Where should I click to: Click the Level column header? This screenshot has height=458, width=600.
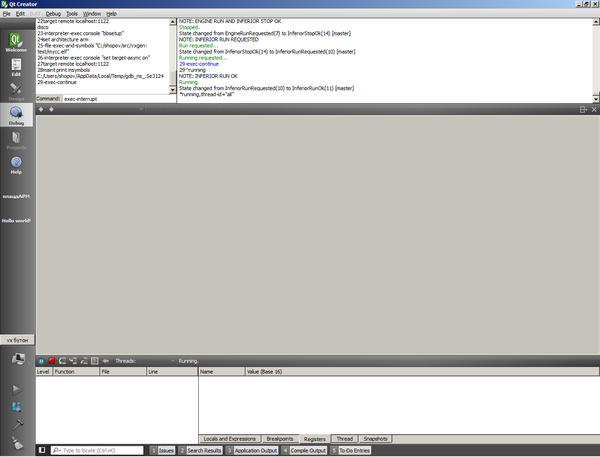click(x=43, y=372)
